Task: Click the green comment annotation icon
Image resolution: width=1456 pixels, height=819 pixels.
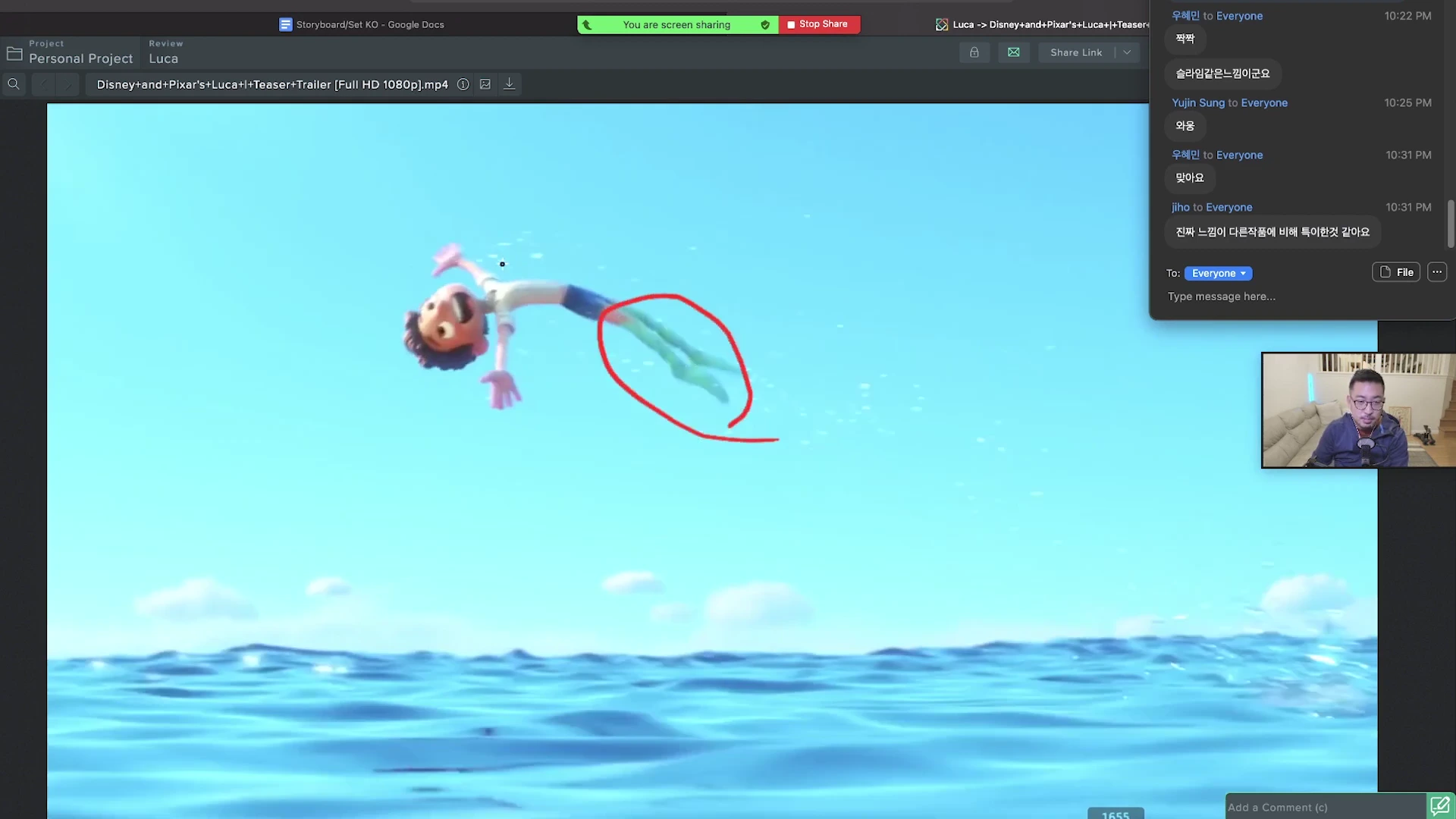Action: [x=1439, y=806]
